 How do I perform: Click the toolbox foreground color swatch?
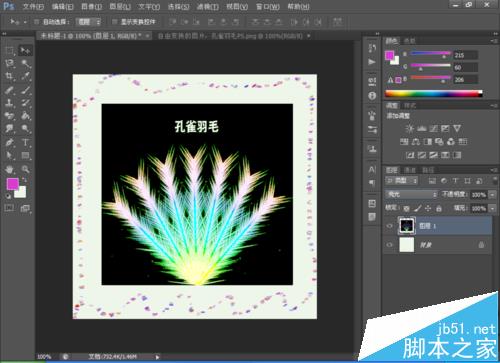coord(13,184)
